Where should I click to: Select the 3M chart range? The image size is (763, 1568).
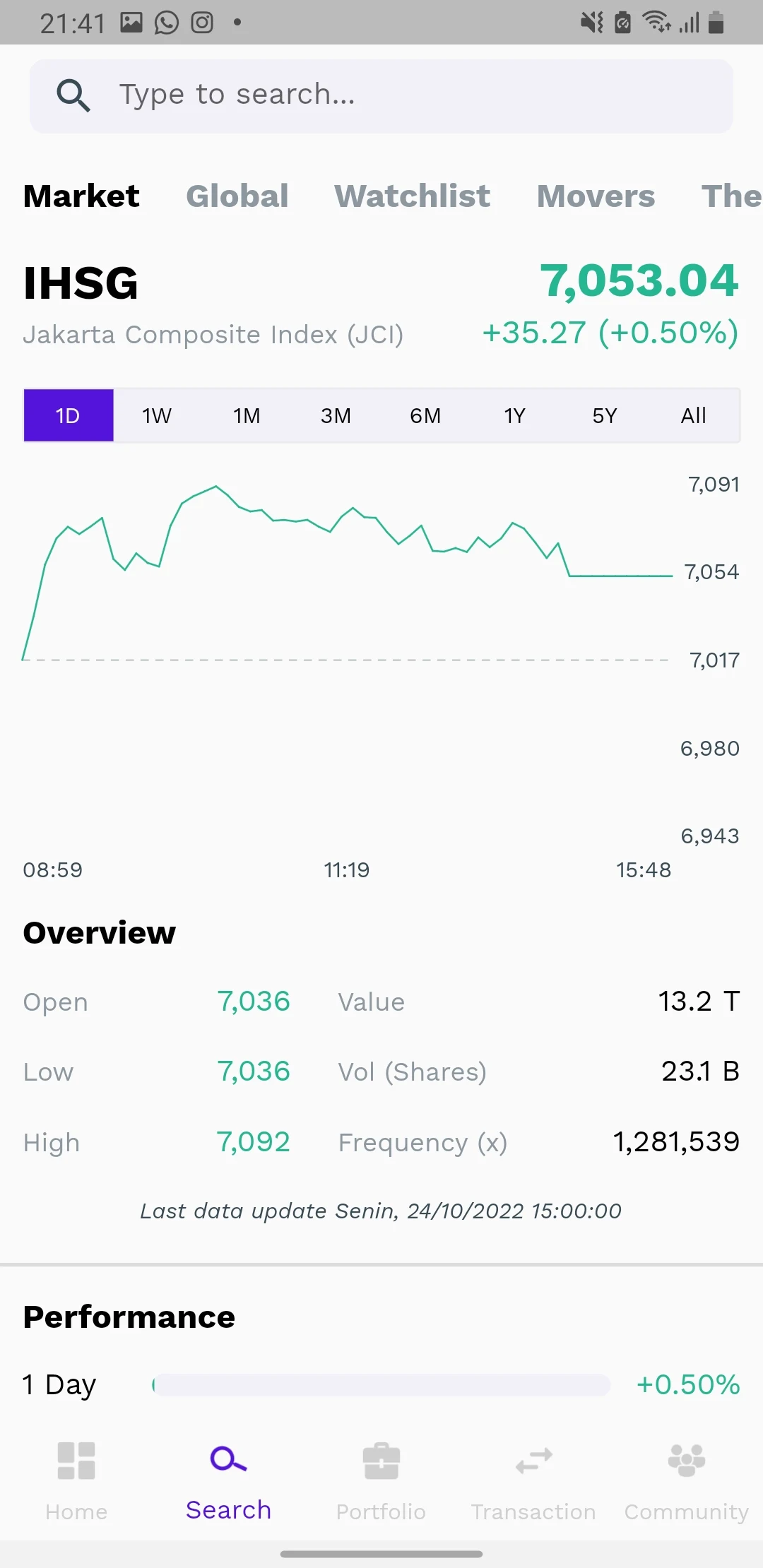pyautogui.click(x=336, y=416)
